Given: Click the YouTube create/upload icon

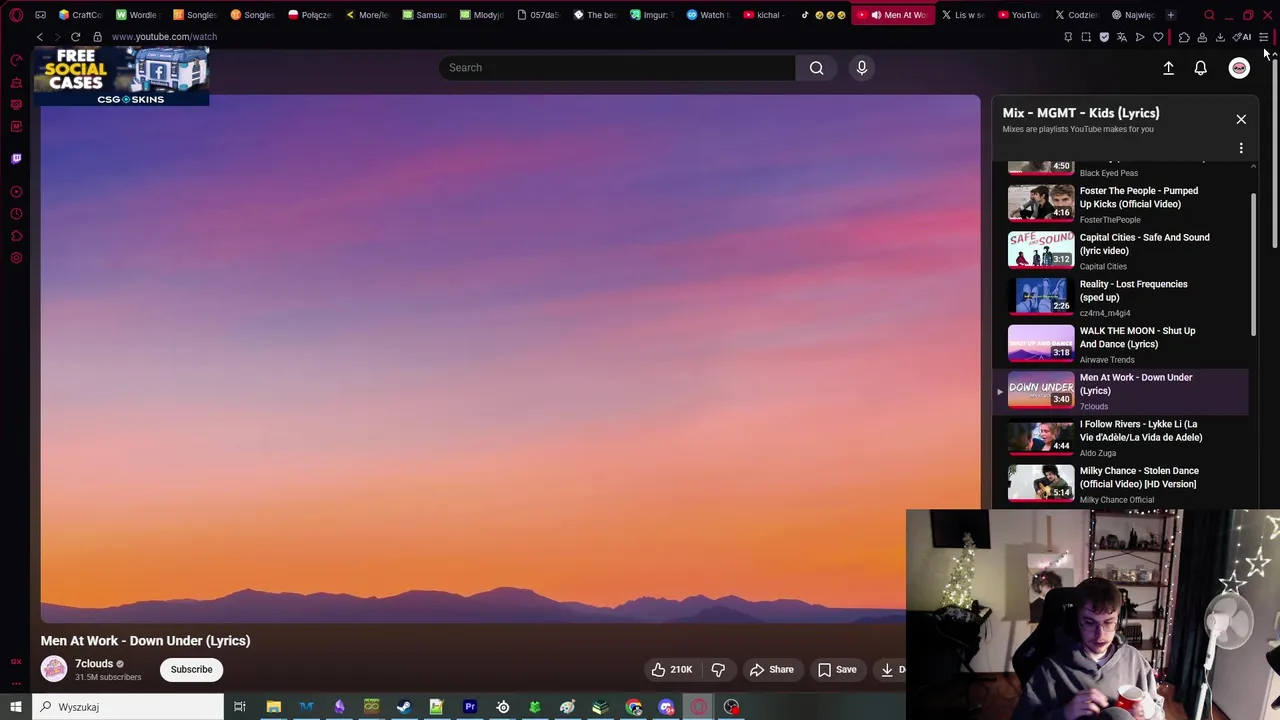Looking at the screenshot, I should (x=1168, y=67).
